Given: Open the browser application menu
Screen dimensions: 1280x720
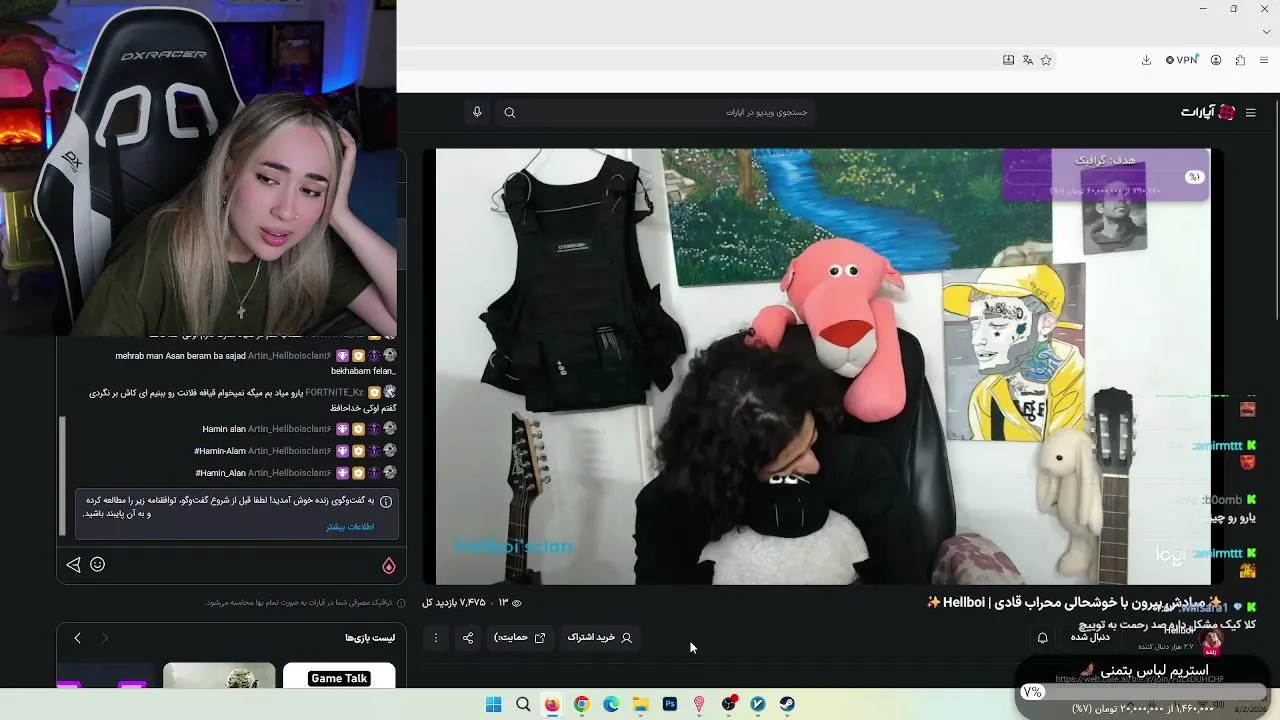Looking at the screenshot, I should tap(1264, 60).
